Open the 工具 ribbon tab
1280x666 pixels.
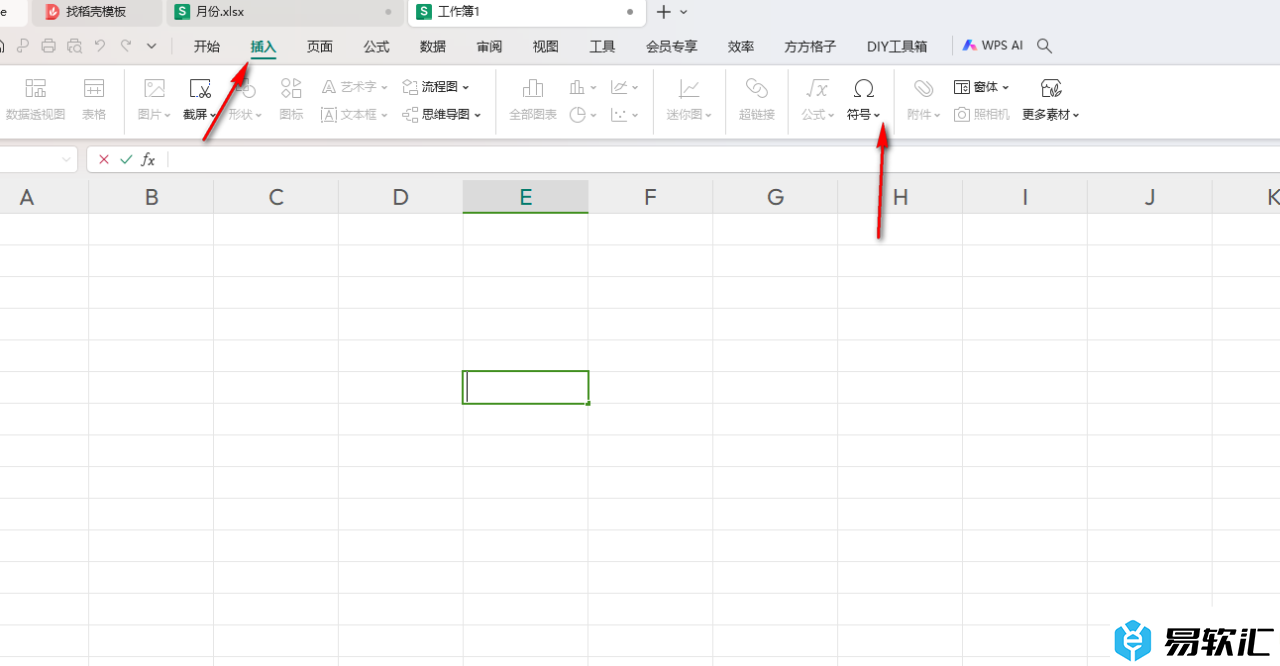pyautogui.click(x=603, y=46)
